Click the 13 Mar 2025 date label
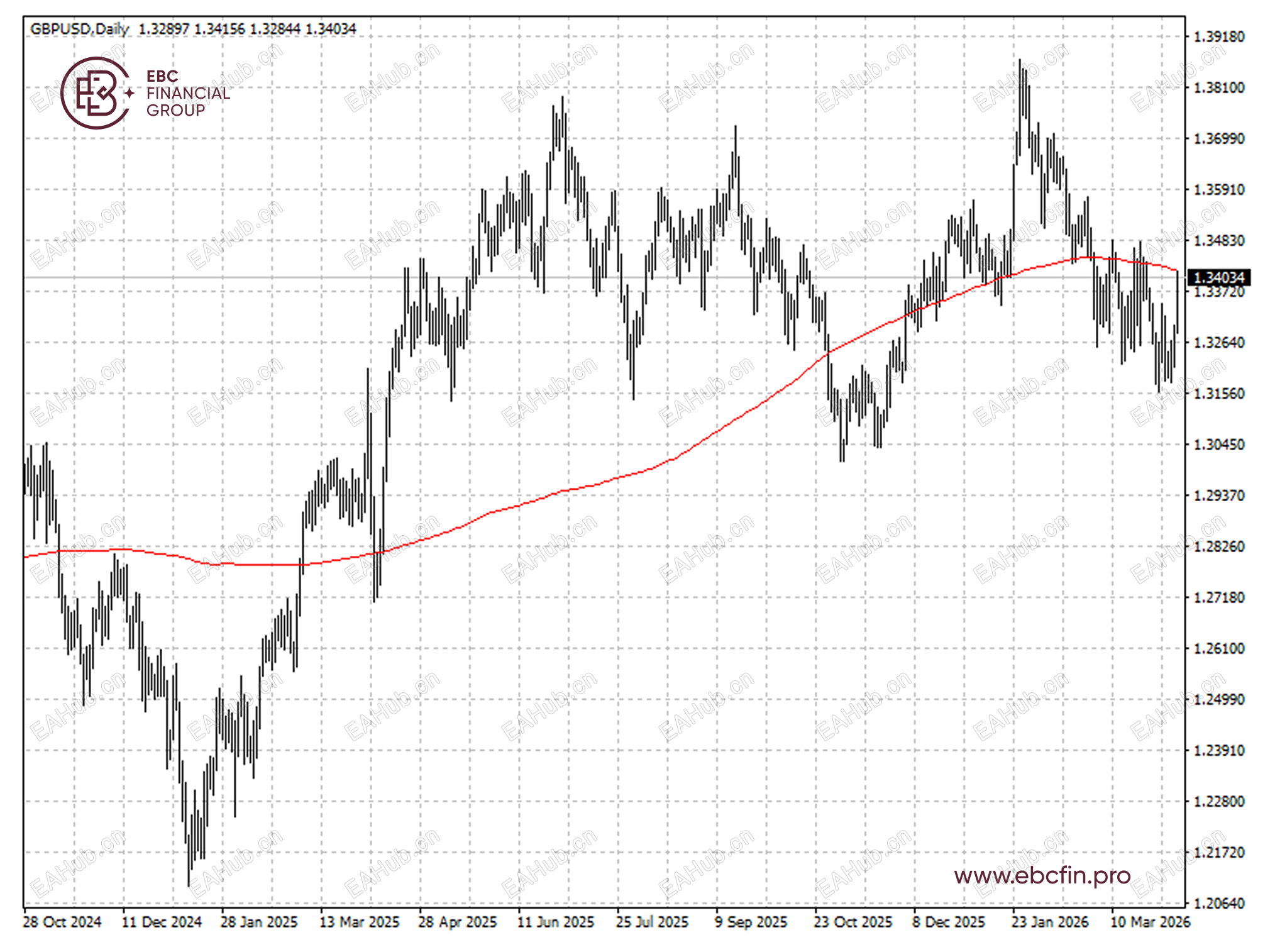The width and height of the screenshot is (1275, 952). tap(359, 922)
